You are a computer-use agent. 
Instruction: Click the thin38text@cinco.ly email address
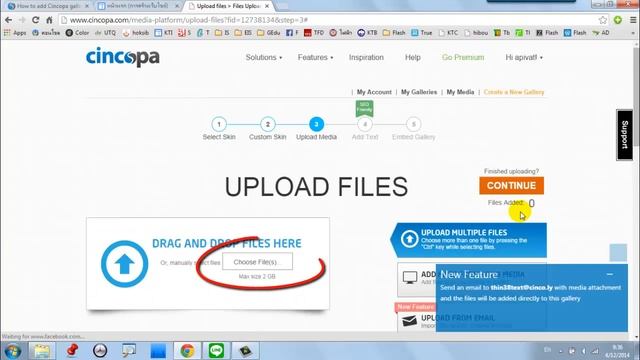(521, 288)
